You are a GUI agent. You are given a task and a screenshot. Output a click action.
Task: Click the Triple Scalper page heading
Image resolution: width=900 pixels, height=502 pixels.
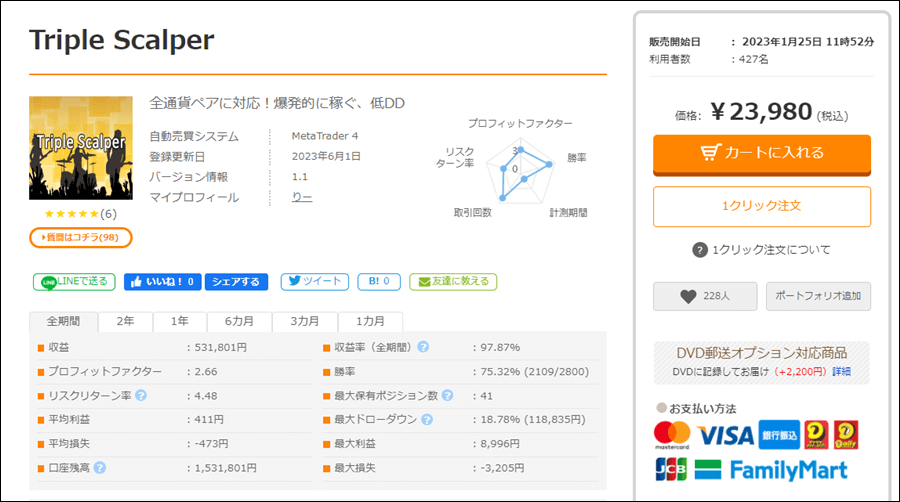(122, 40)
